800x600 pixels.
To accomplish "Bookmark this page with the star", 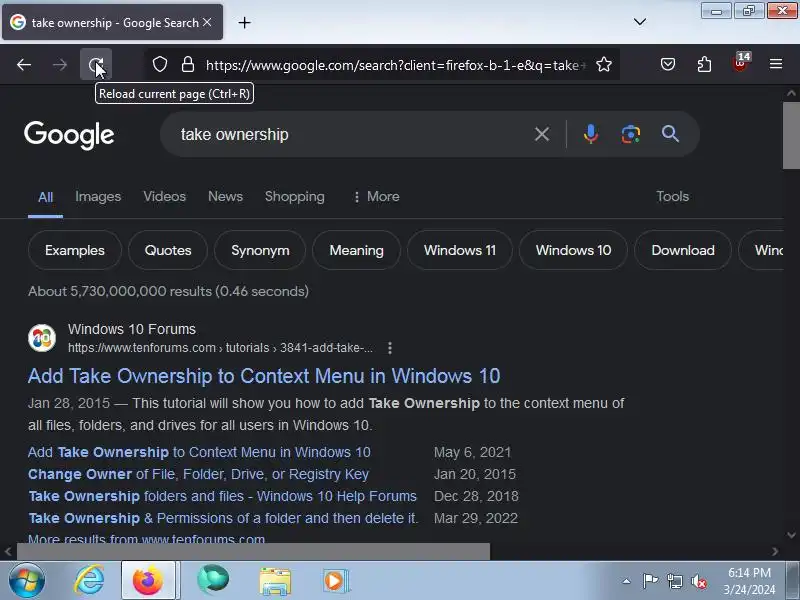I will click(x=604, y=64).
